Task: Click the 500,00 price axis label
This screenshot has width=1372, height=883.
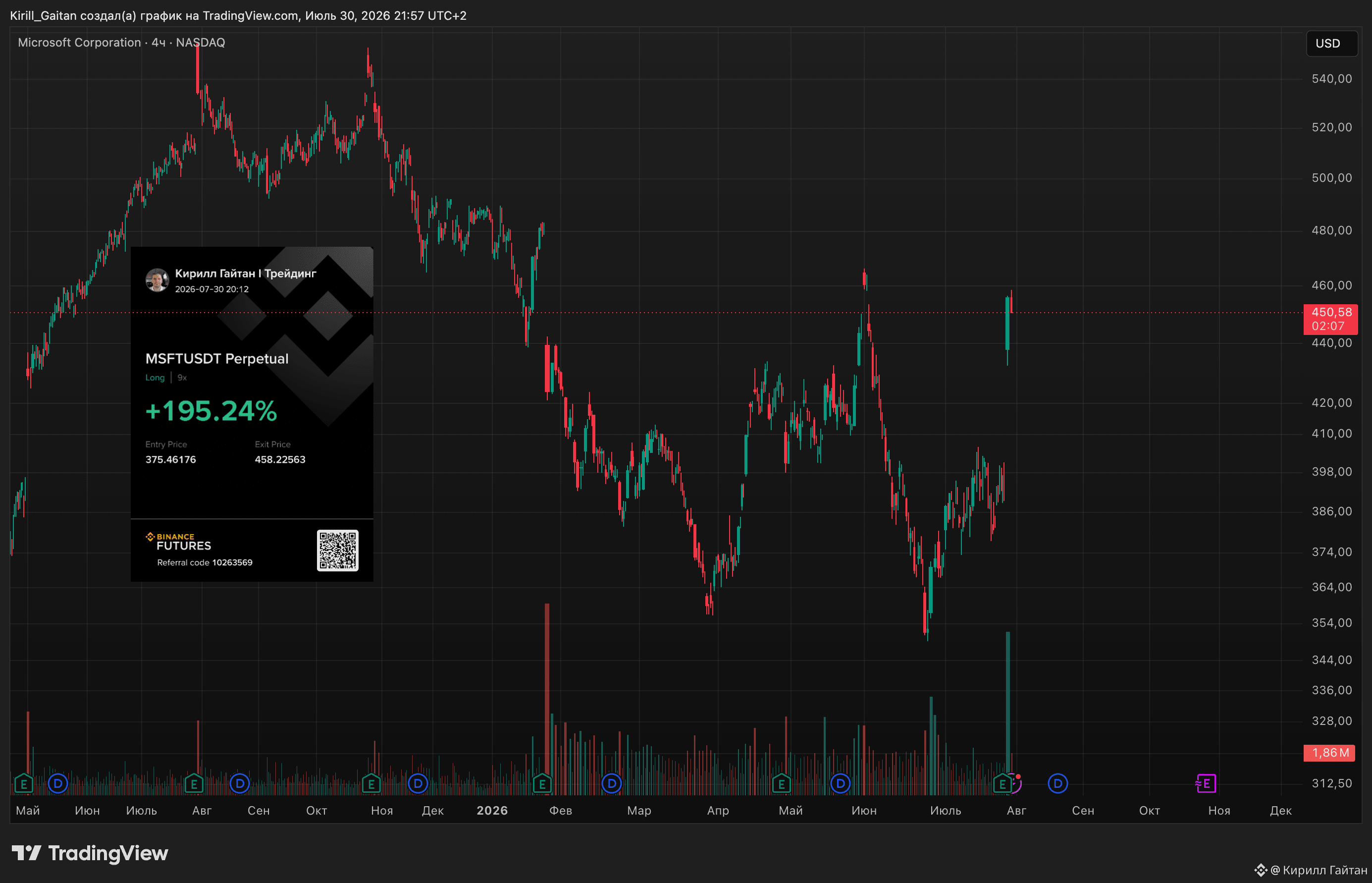Action: tap(1332, 178)
